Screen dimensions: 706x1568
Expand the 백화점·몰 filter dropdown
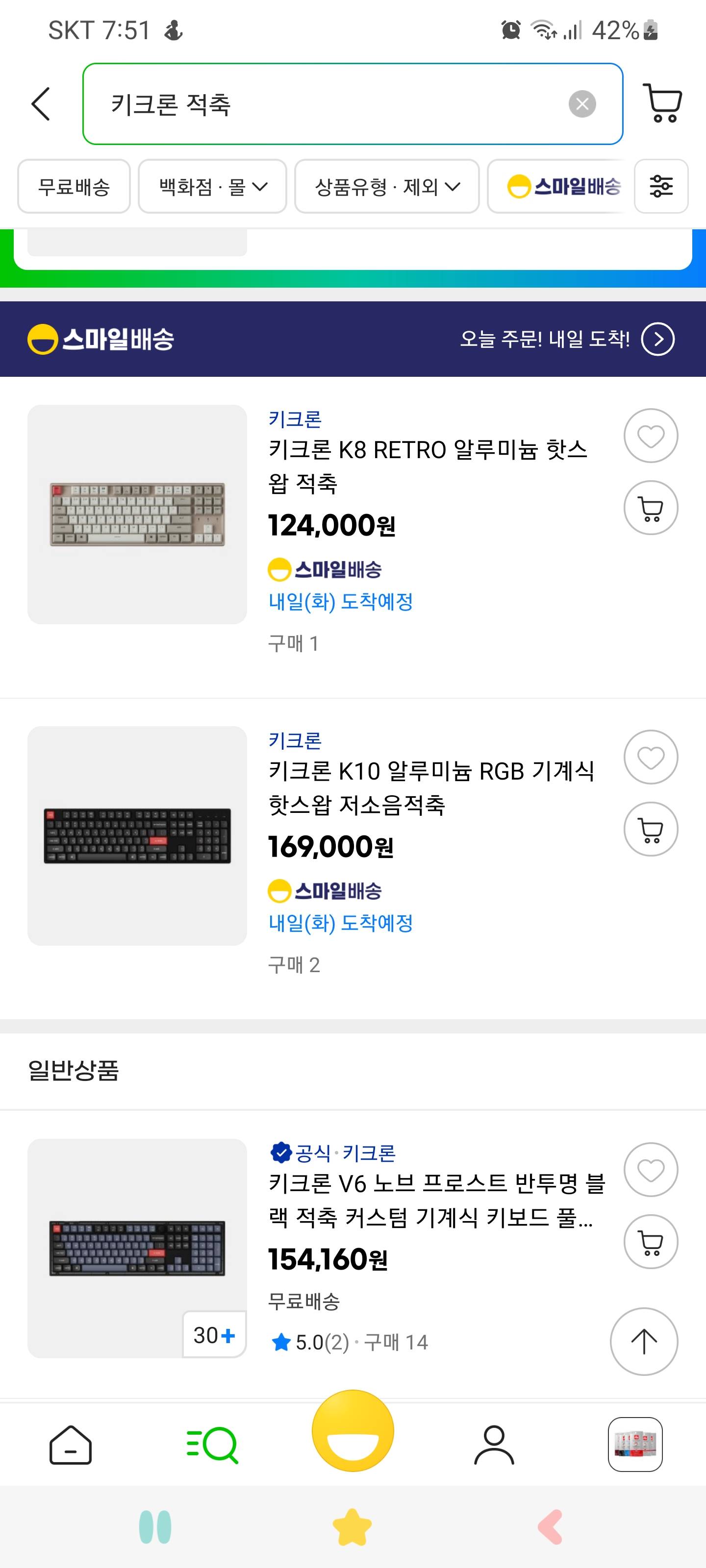[x=213, y=186]
